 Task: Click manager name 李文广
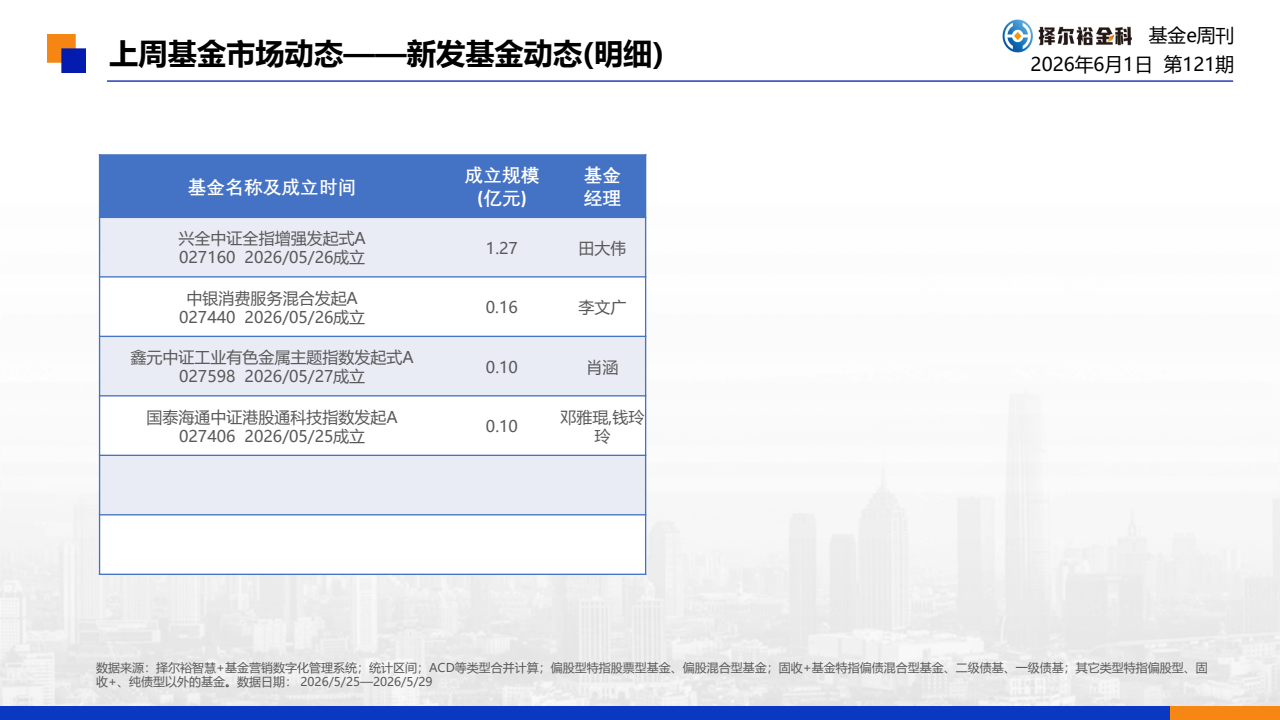pos(602,307)
